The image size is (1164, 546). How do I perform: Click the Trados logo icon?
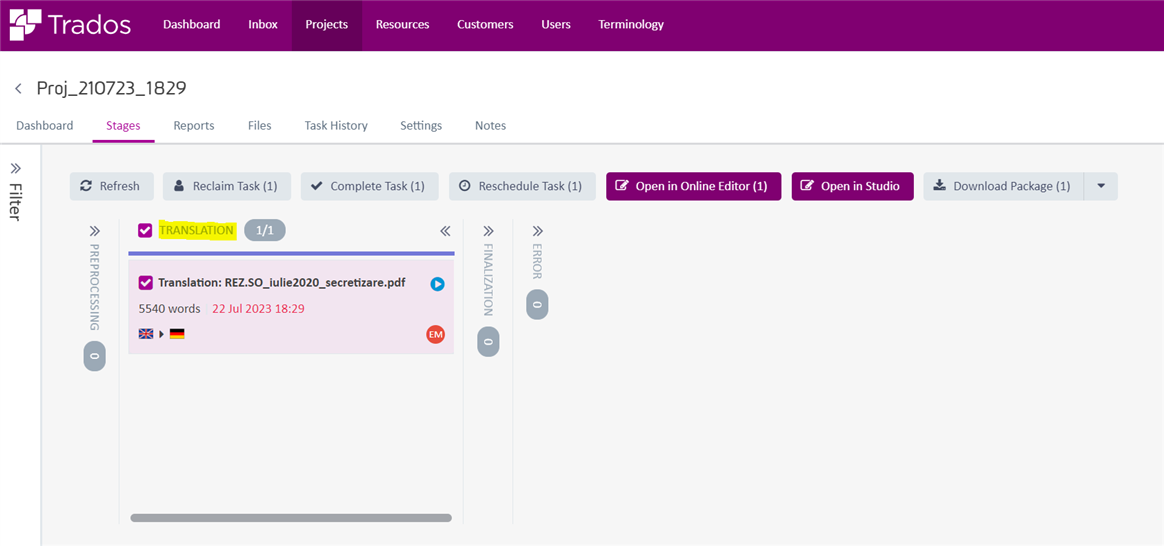(x=25, y=24)
